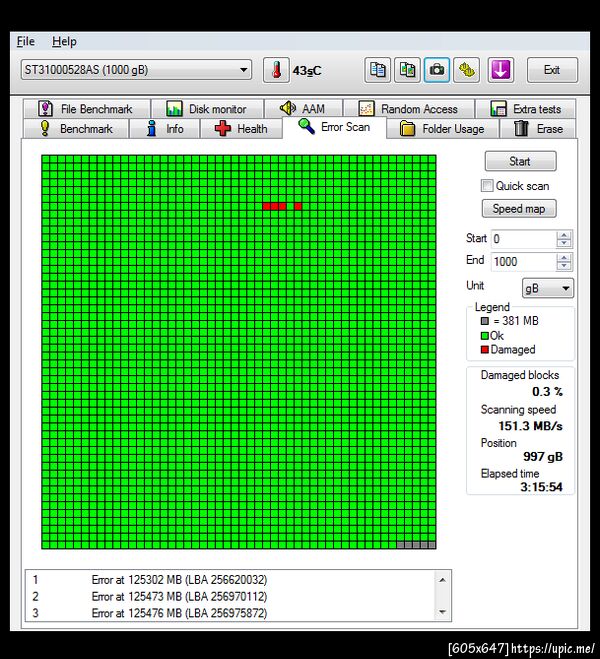Viewport: 600px width, 659px height.
Task: Open the Unit gB dropdown
Action: point(547,288)
